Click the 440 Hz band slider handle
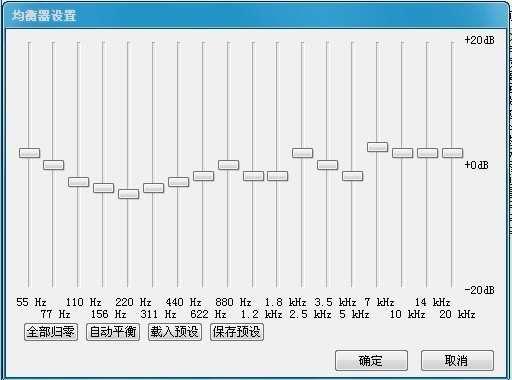 (x=179, y=182)
